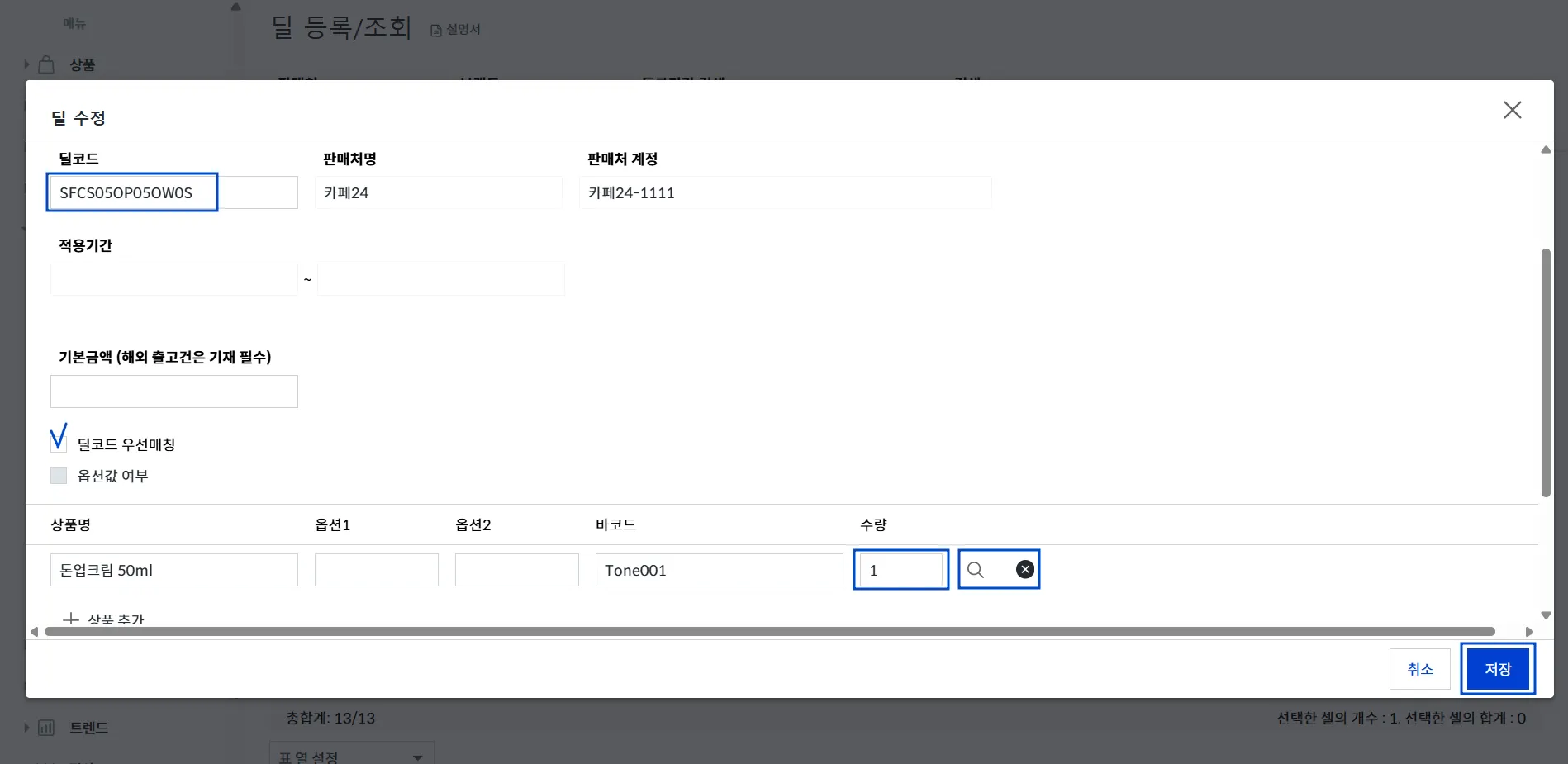Viewport: 1568px width, 764px height.
Task: Click the search magnifier icon in product row
Action: pos(976,570)
